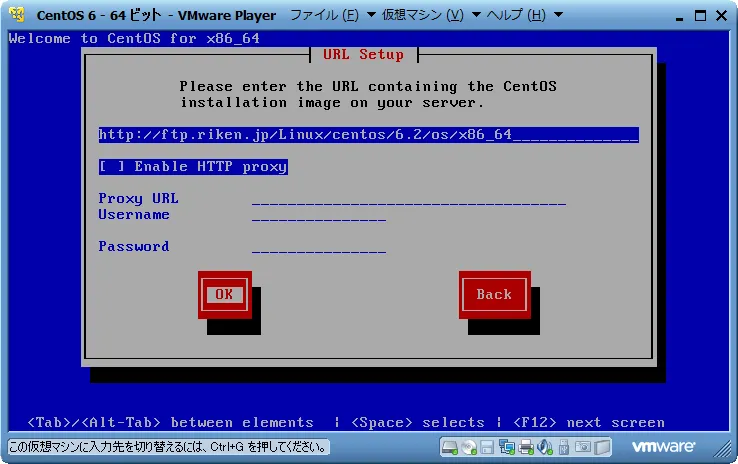Open the ヘルプ (H) menu
Viewport: 738px width, 464px height.
[516, 15]
